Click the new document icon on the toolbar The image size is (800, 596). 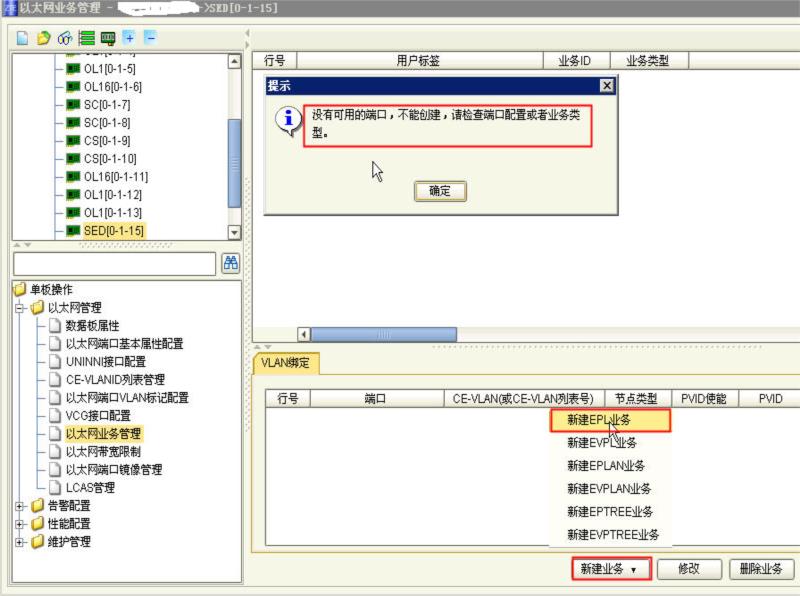coord(23,37)
